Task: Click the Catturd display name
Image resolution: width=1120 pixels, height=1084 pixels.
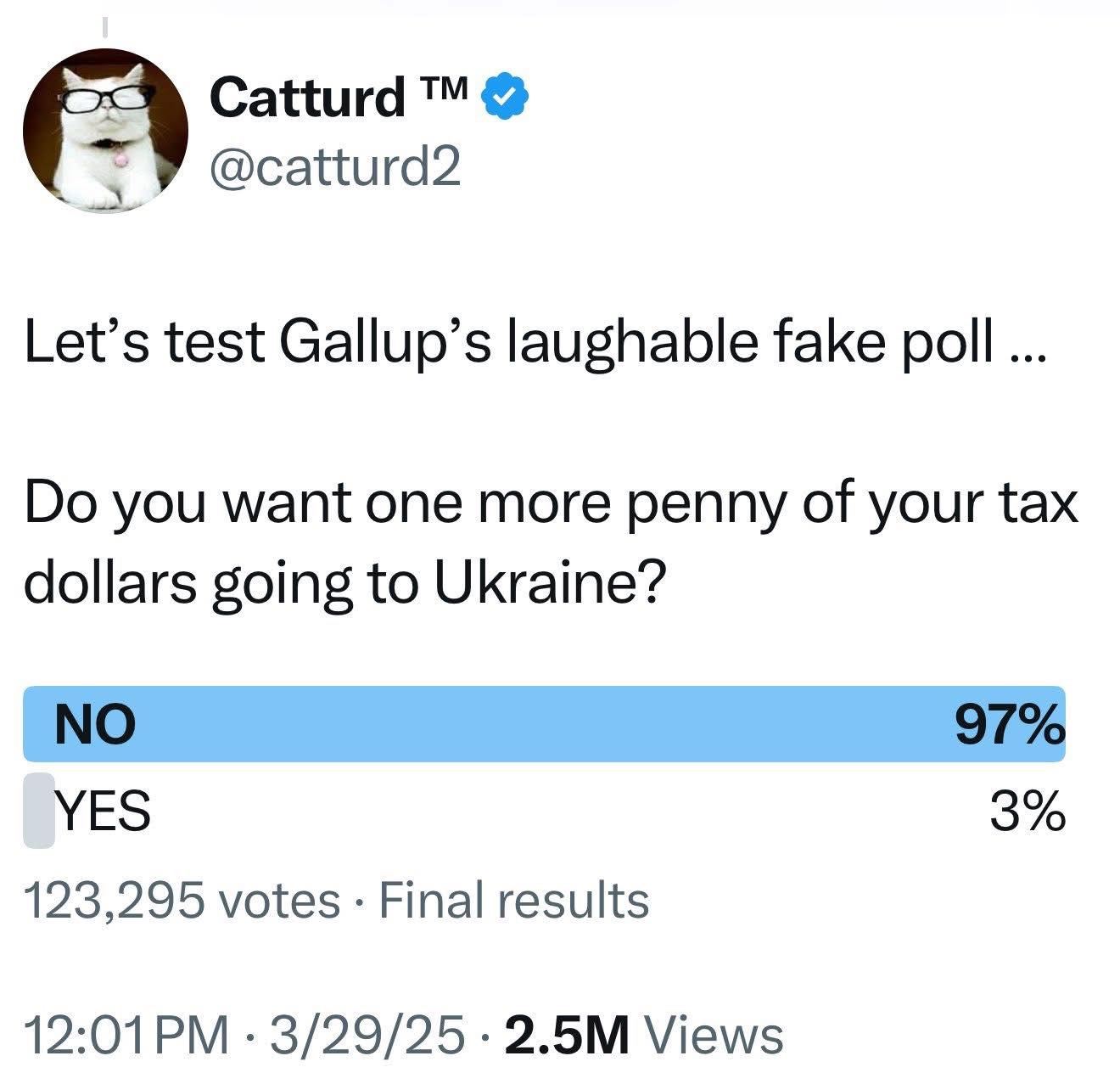Action: click(307, 98)
